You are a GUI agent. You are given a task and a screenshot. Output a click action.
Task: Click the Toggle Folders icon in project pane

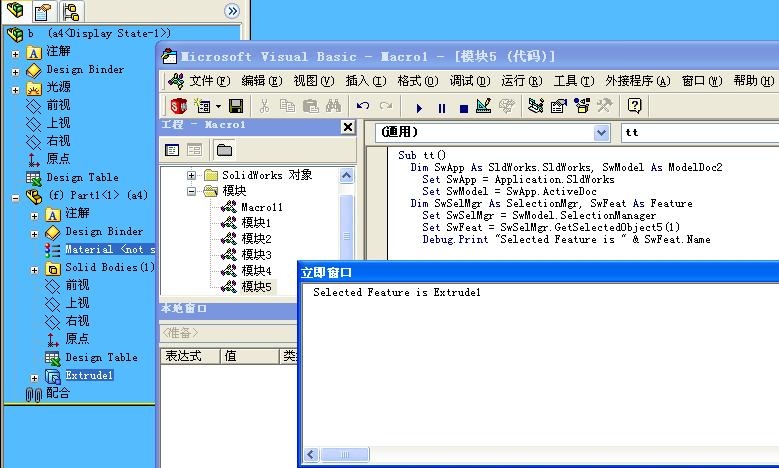coord(224,150)
